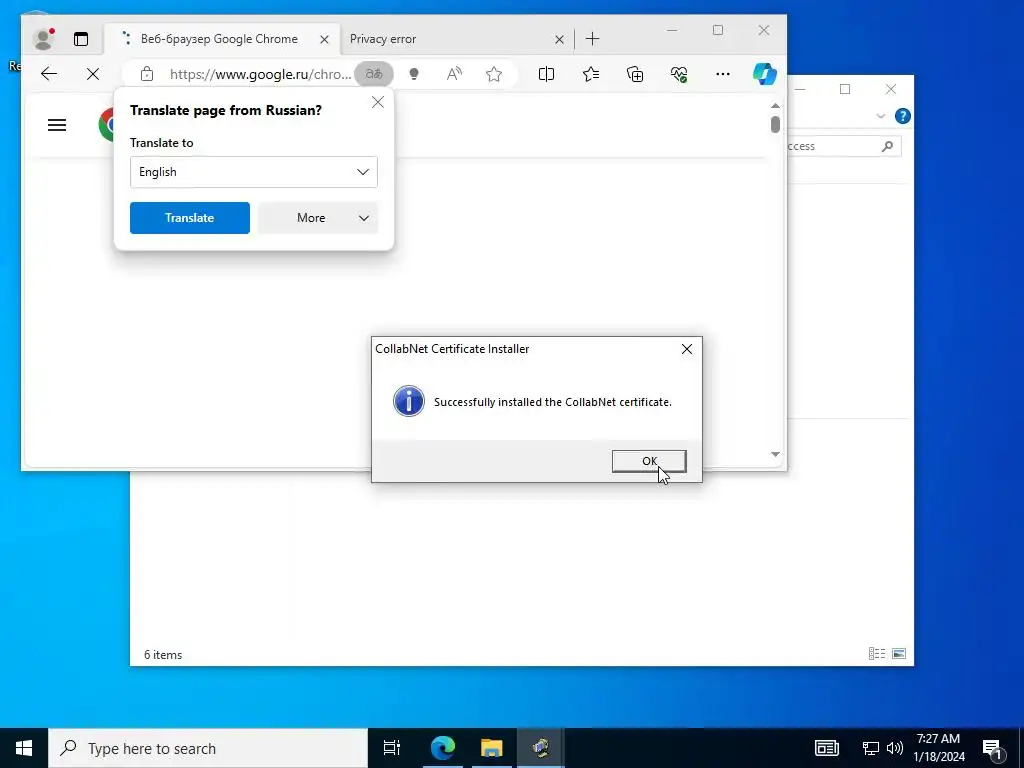Image resolution: width=1024 pixels, height=768 pixels.
Task: Expand the More options dropdown
Action: (317, 217)
